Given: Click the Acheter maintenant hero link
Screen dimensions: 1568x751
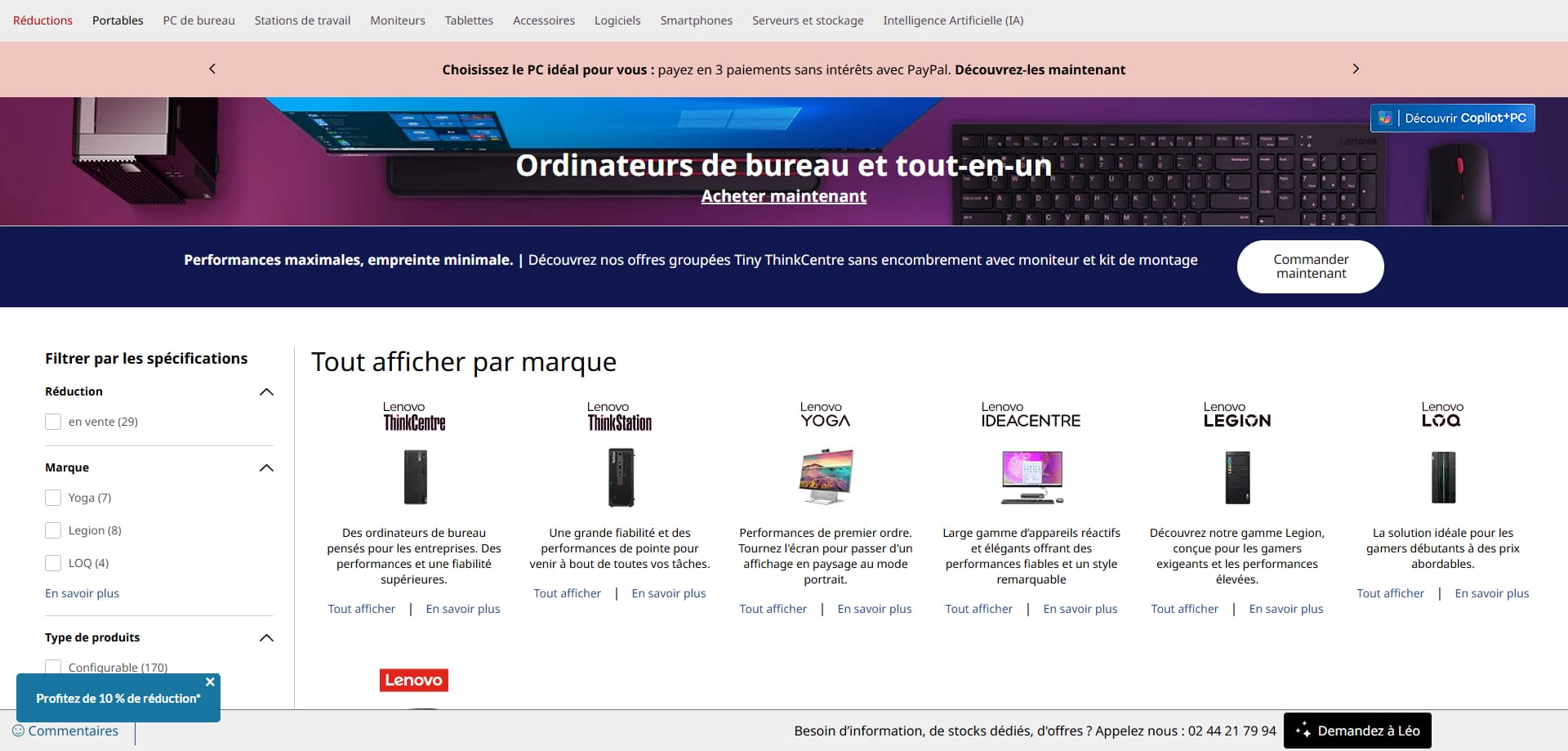Looking at the screenshot, I should (784, 196).
